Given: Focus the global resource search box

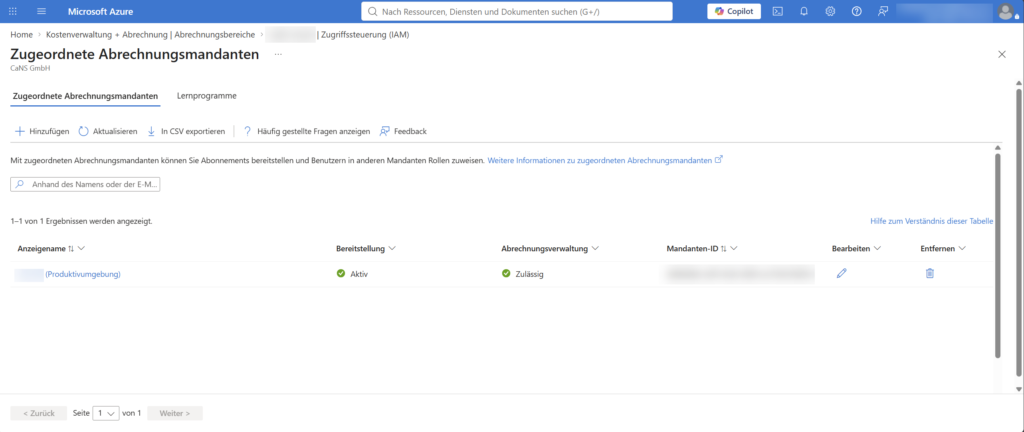Looking at the screenshot, I should pos(517,11).
